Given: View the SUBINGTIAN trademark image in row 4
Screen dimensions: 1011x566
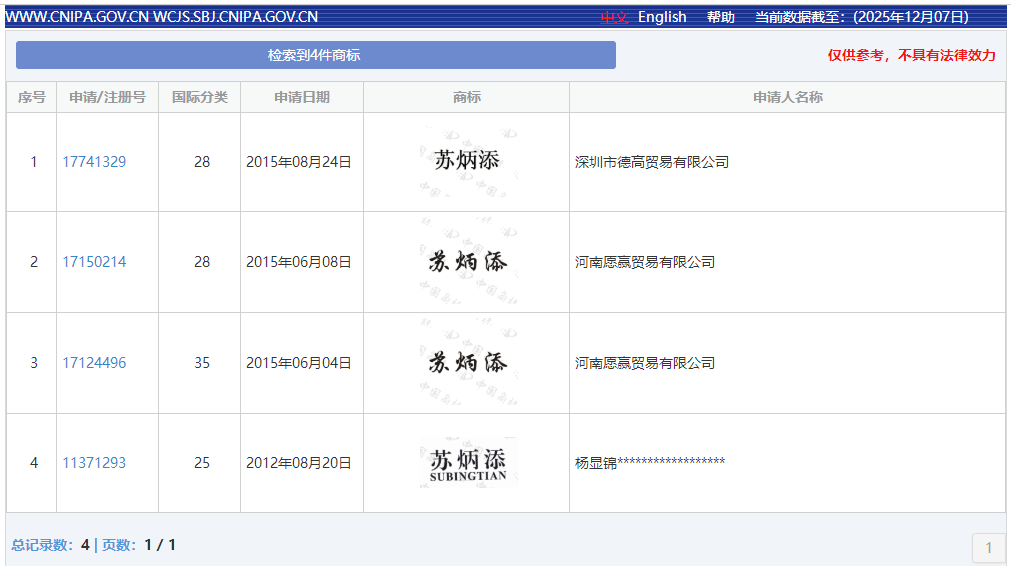Looking at the screenshot, I should (466, 463).
